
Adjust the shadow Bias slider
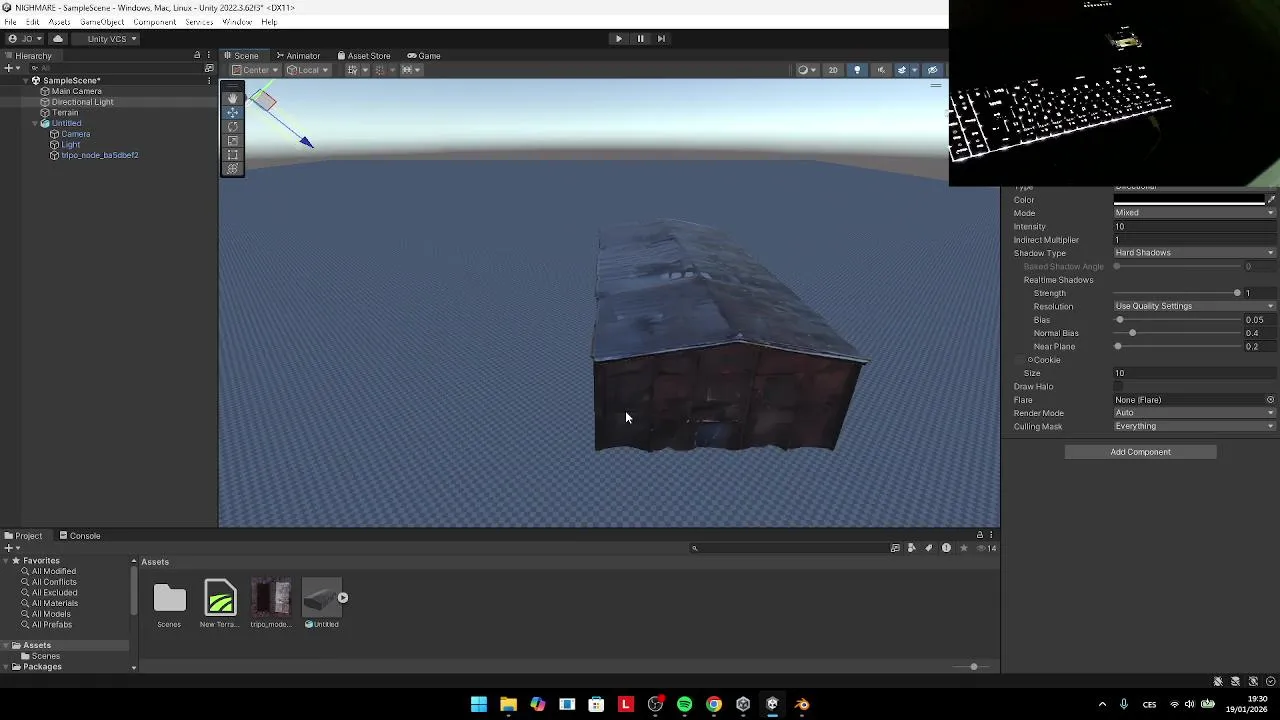pyautogui.click(x=1178, y=320)
